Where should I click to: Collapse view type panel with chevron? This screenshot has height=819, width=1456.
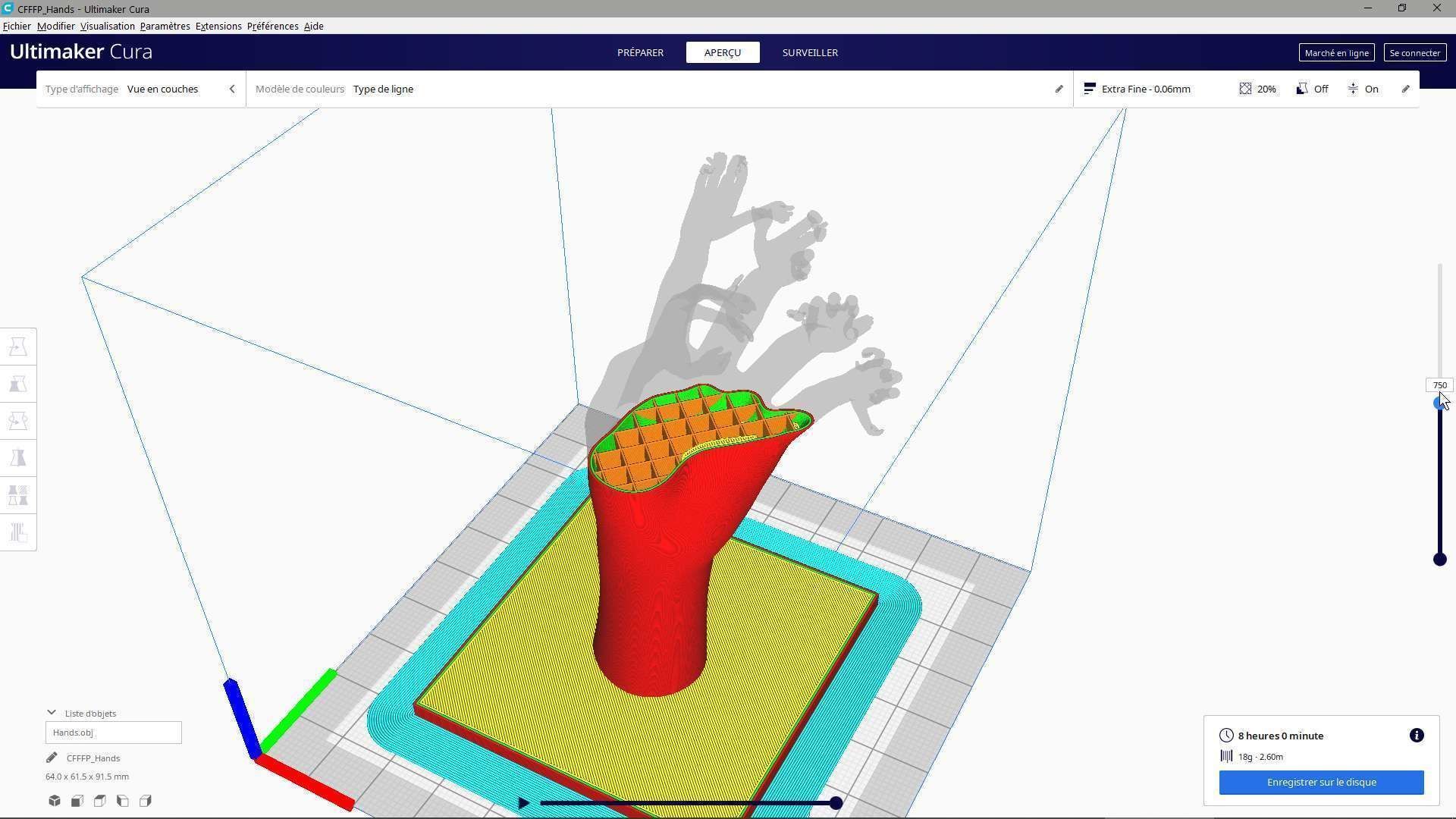(232, 89)
